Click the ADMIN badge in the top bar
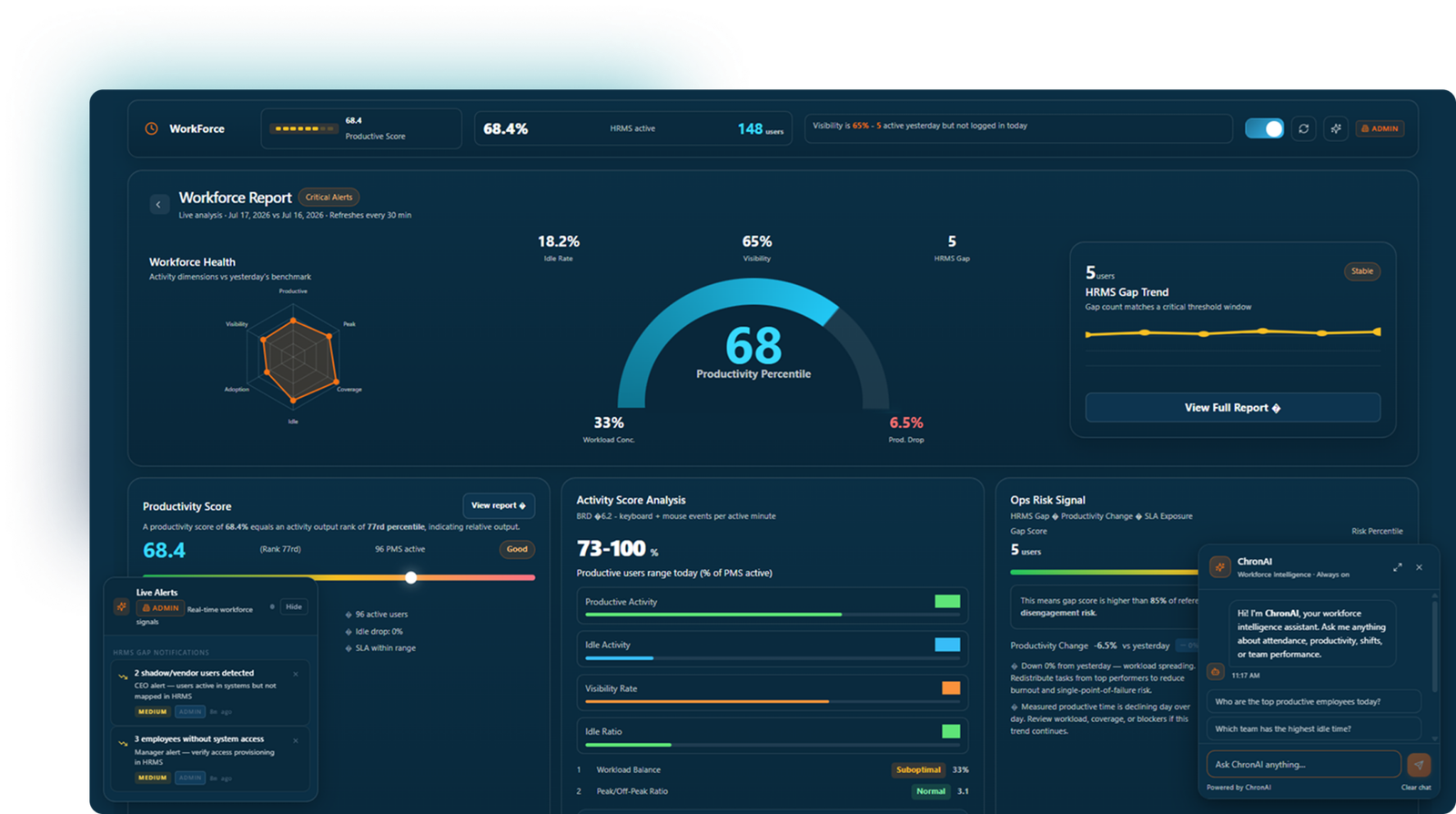Image resolution: width=1456 pixels, height=814 pixels. (1380, 128)
